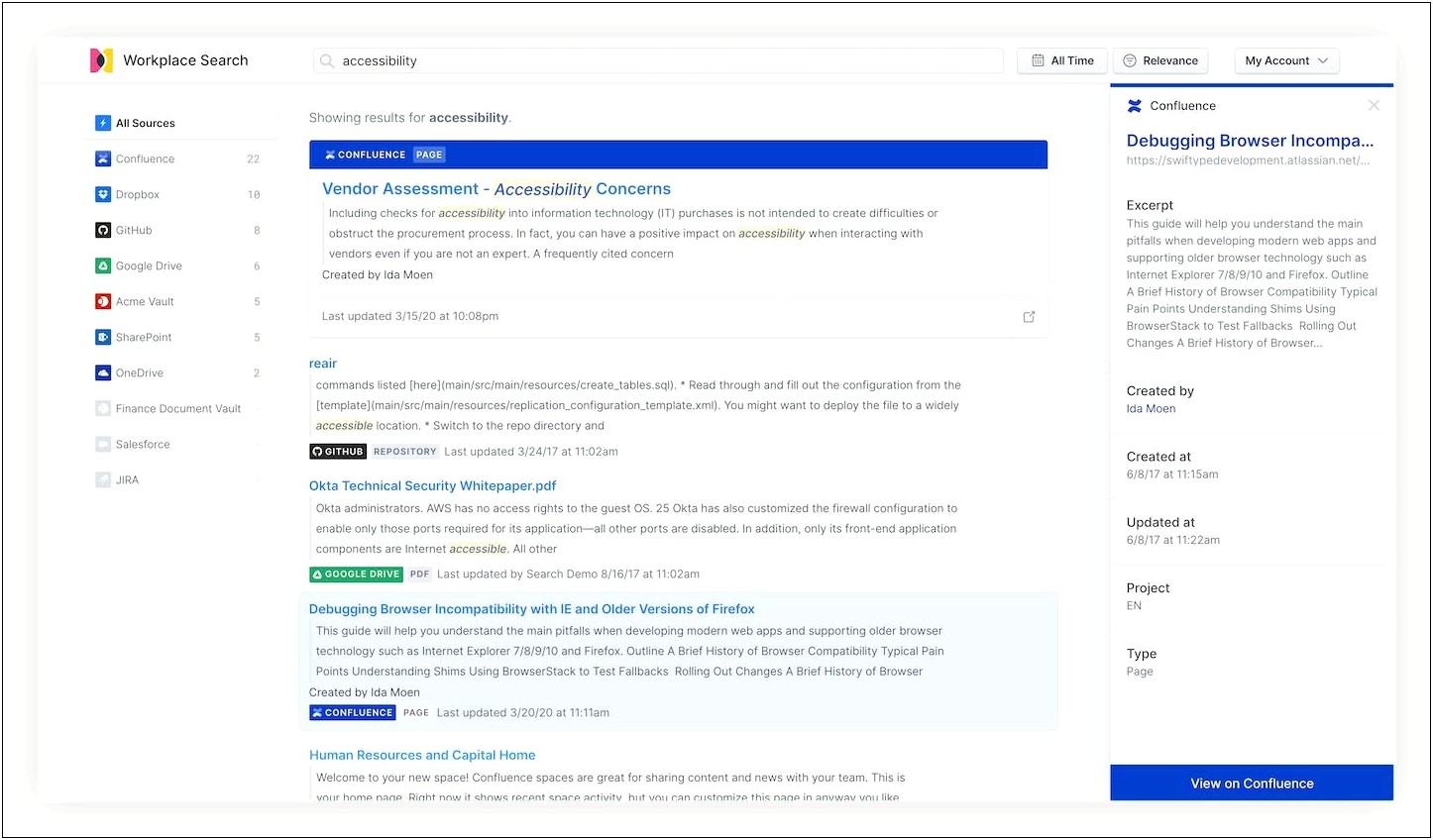Click the Confluence source icon in sidebar
Viewport: 1433px width, 840px height.
tap(103, 158)
